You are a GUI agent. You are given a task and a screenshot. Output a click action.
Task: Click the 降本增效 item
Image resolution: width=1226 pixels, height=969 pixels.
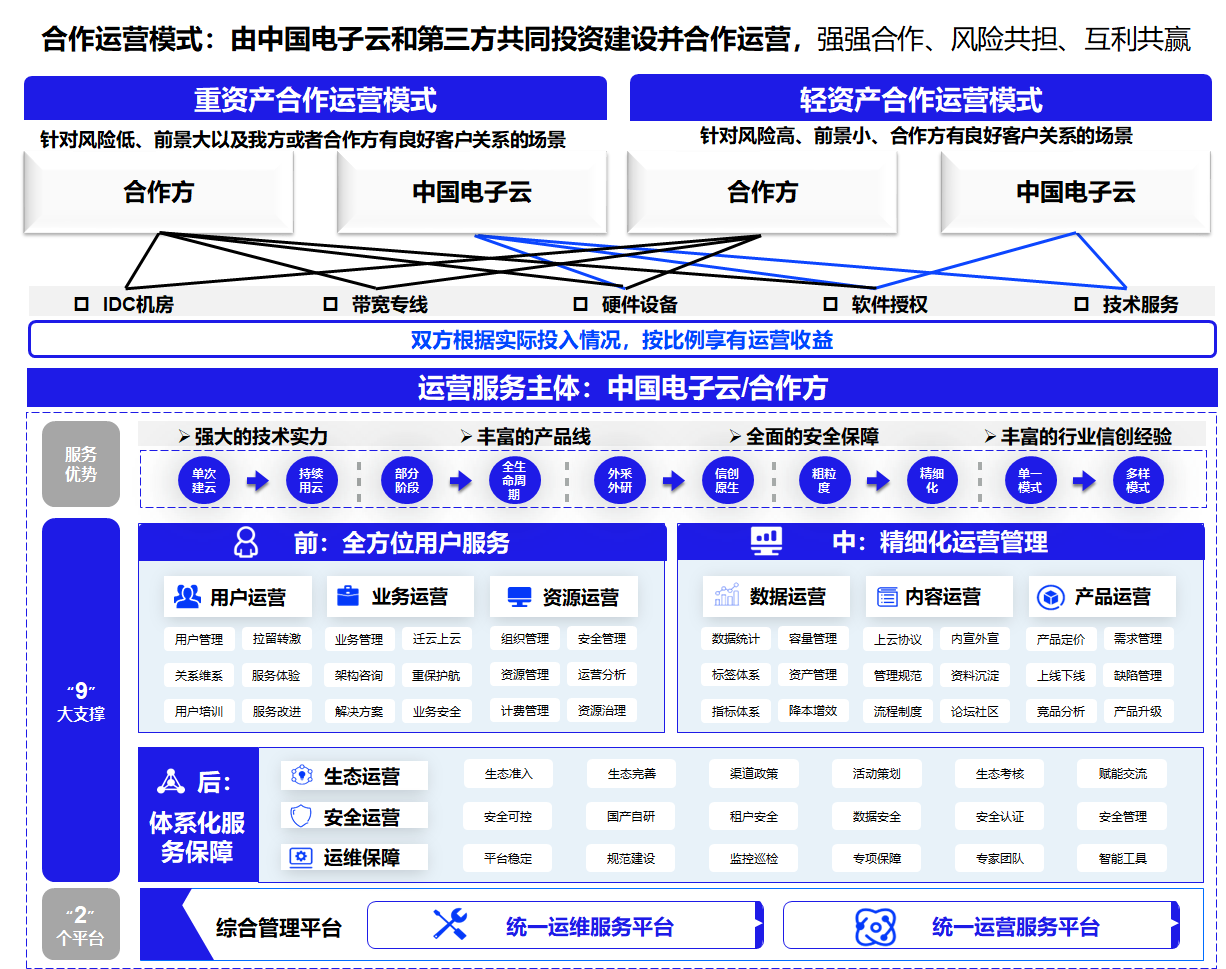(x=813, y=711)
